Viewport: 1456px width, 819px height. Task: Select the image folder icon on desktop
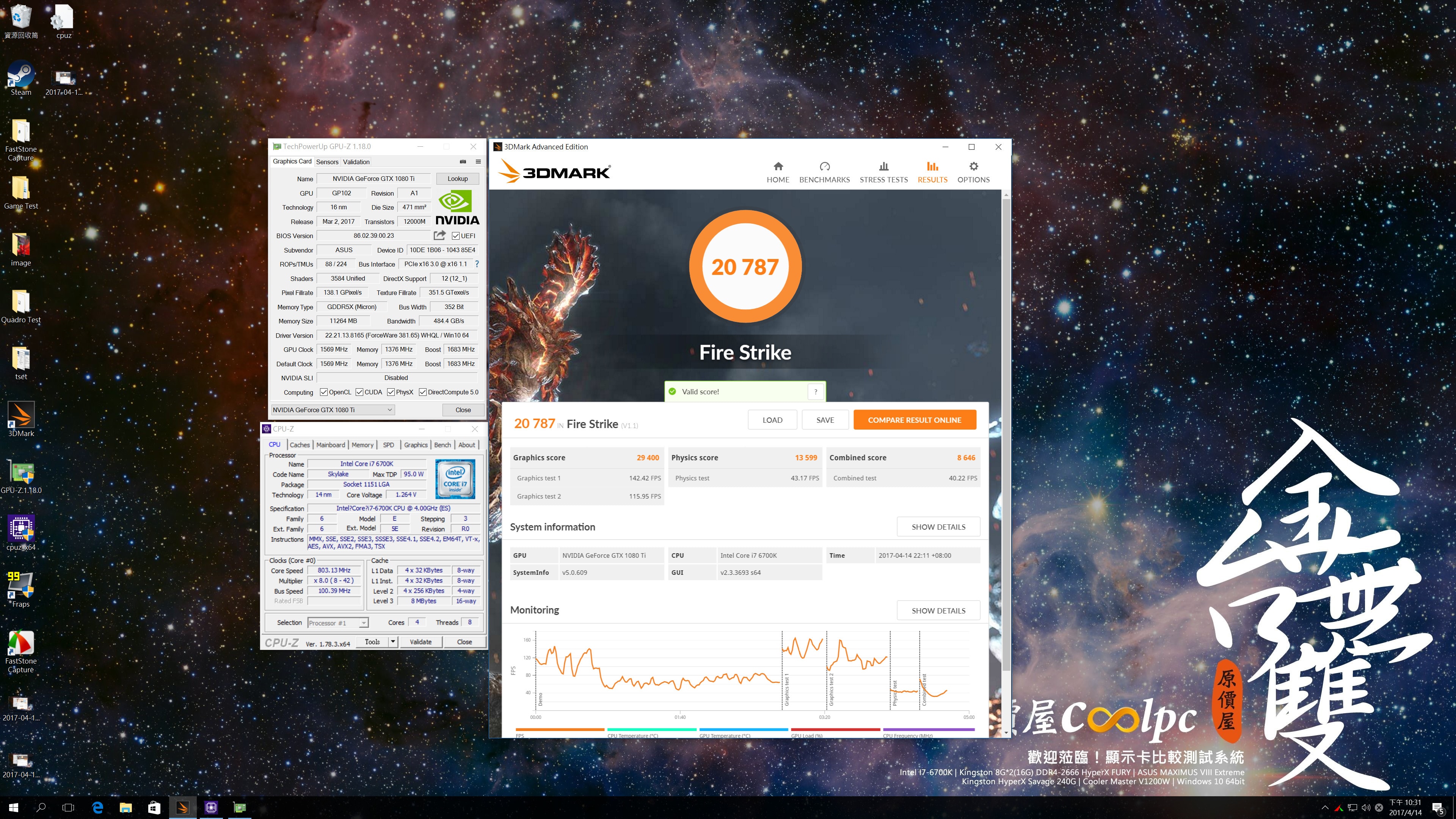[x=21, y=249]
